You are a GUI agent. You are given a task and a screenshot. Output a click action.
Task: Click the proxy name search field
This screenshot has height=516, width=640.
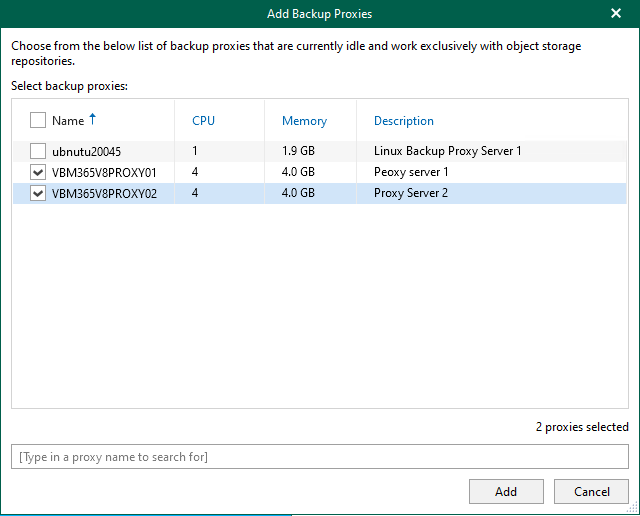pyautogui.click(x=320, y=457)
